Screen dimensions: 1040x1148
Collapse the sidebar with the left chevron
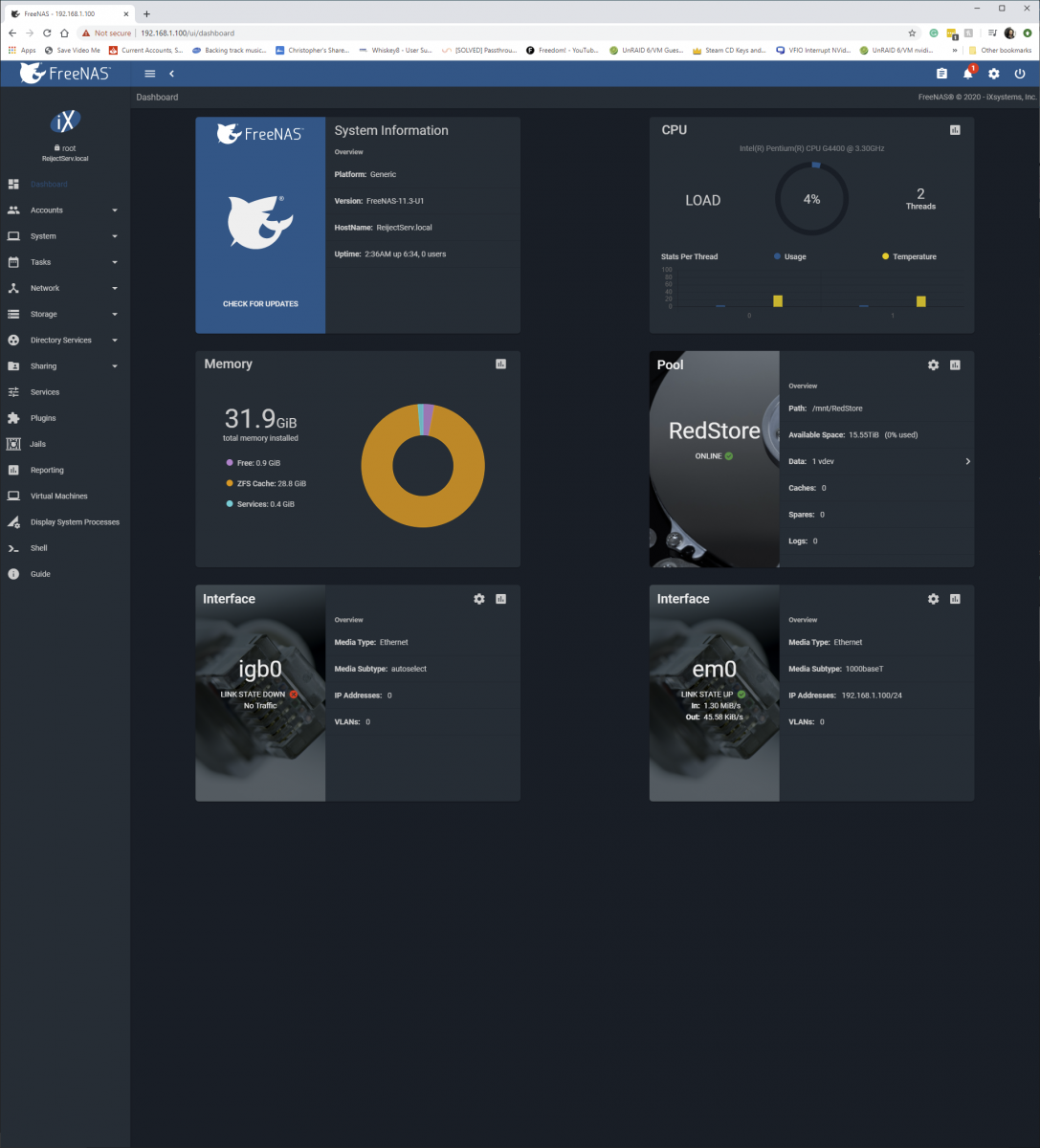coord(172,74)
